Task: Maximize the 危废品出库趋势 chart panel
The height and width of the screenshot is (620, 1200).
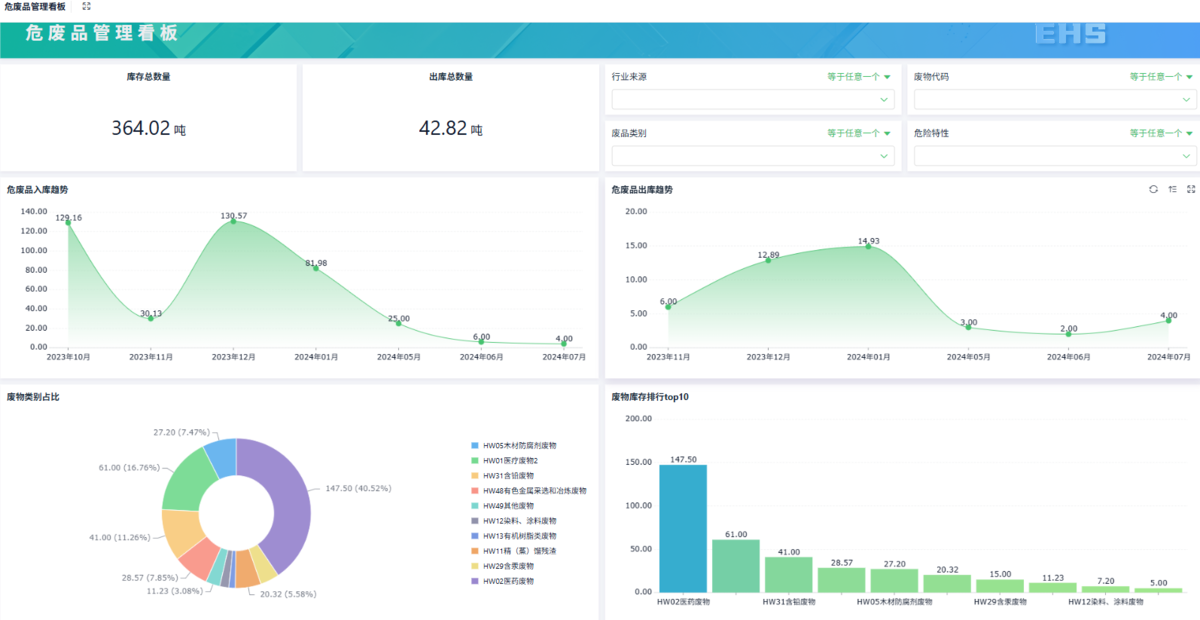Action: pos(1190,189)
